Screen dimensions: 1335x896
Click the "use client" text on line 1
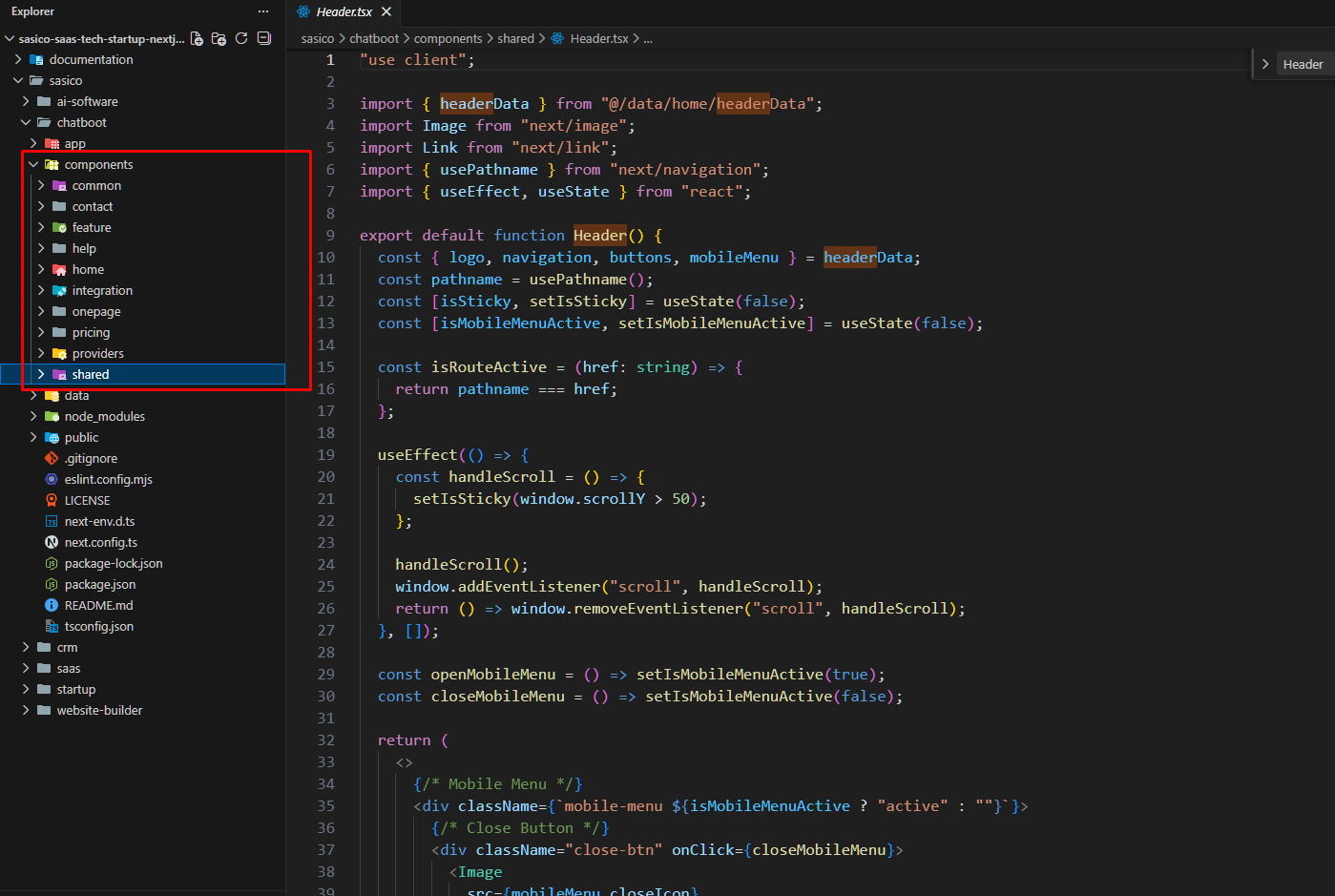pyautogui.click(x=417, y=59)
